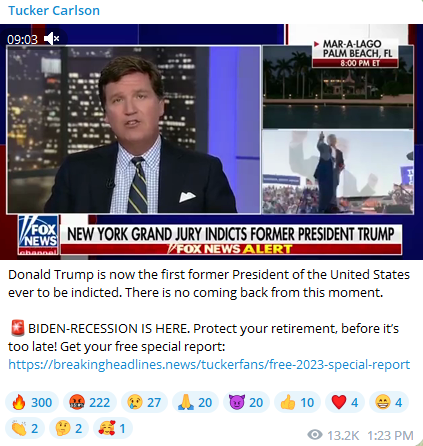Screen dimensions: 423x446
Task: Add the angry cursing face reaction
Action: tap(90, 402)
